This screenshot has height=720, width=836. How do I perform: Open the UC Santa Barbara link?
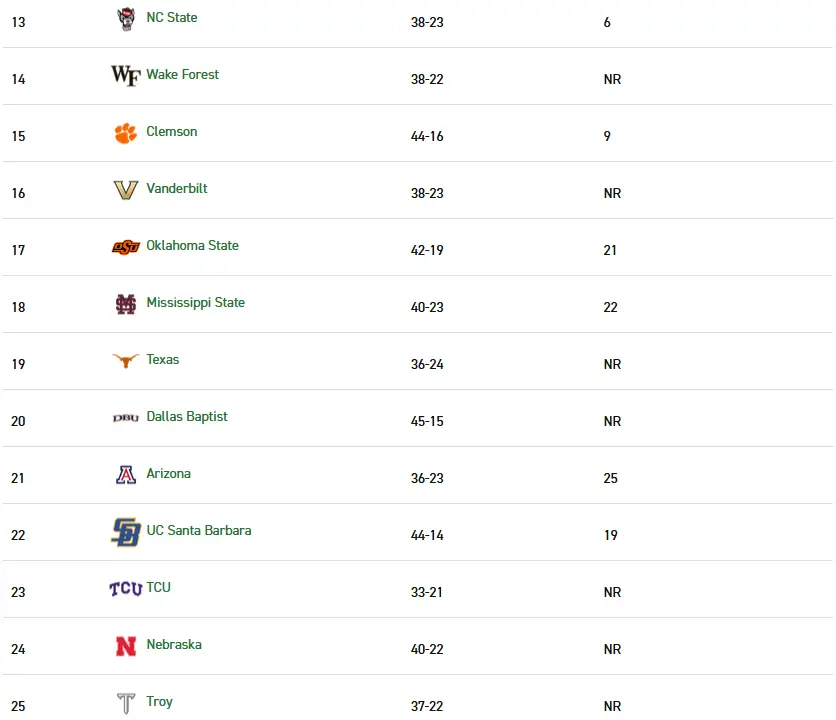(x=199, y=530)
